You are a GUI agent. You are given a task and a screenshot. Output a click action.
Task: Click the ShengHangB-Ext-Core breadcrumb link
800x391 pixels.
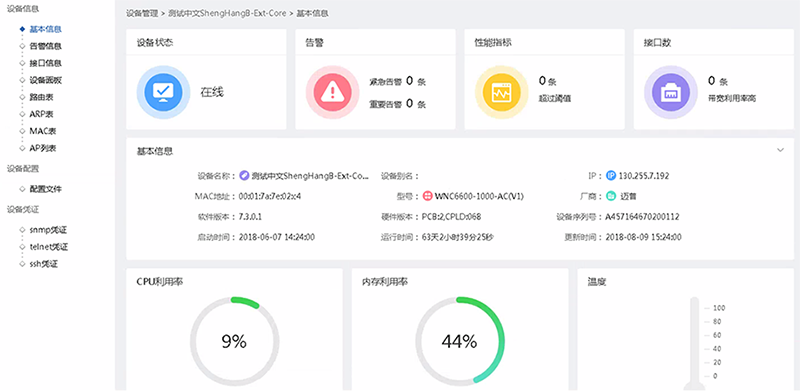coord(227,13)
